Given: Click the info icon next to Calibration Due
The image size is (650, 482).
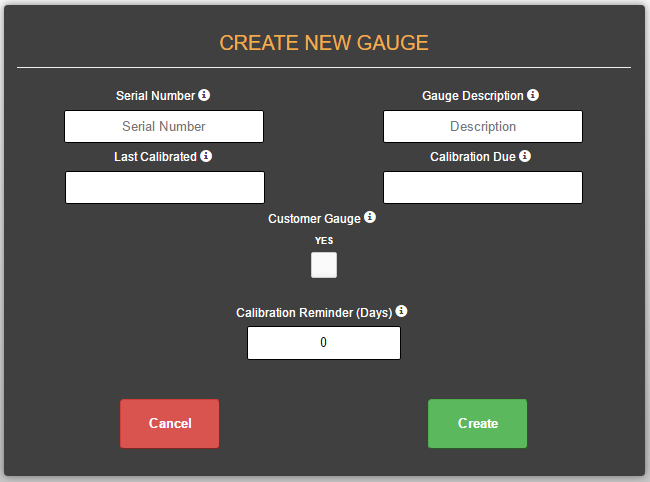Looking at the screenshot, I should point(525,156).
